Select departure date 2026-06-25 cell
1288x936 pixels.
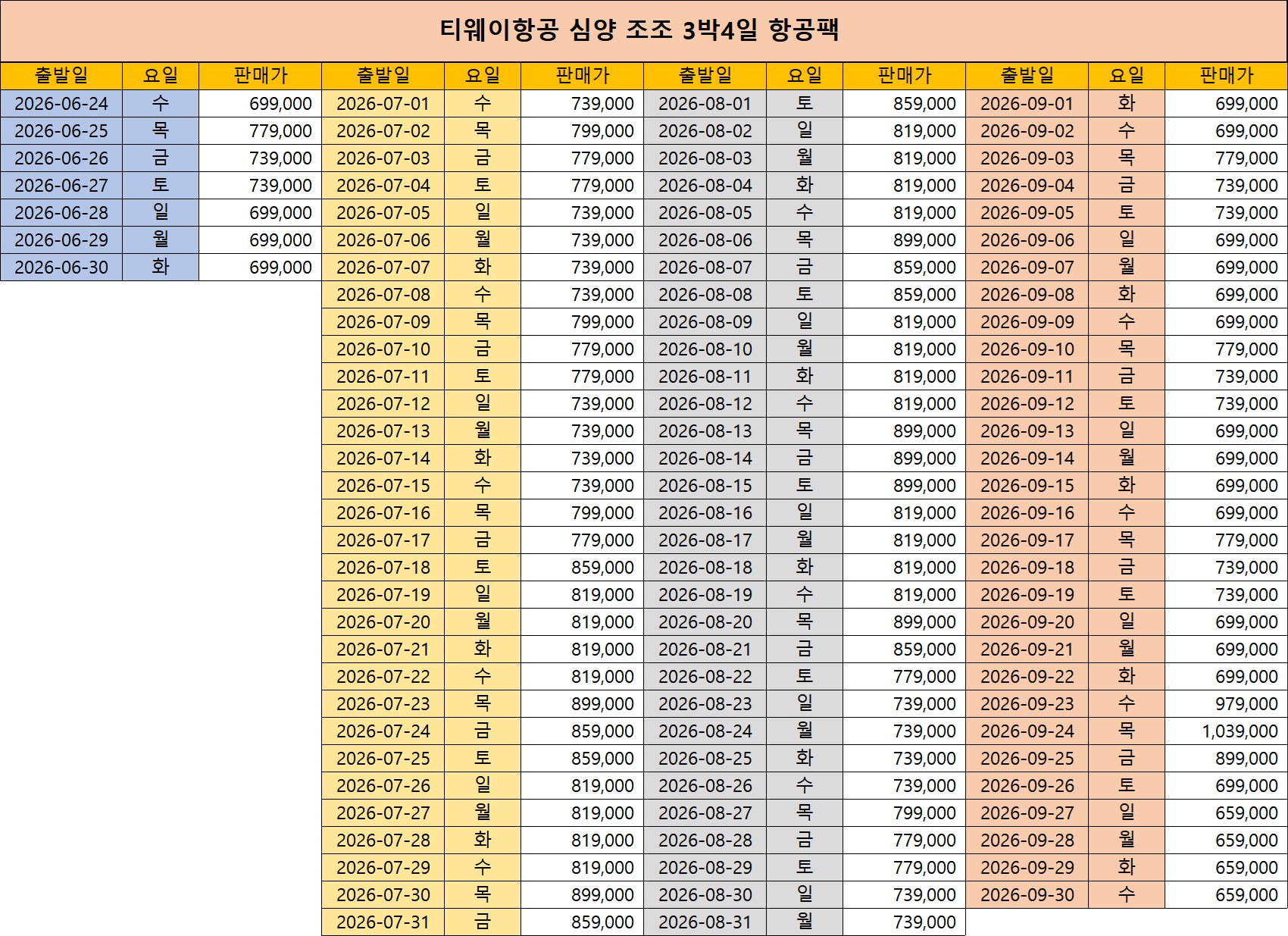[61, 131]
